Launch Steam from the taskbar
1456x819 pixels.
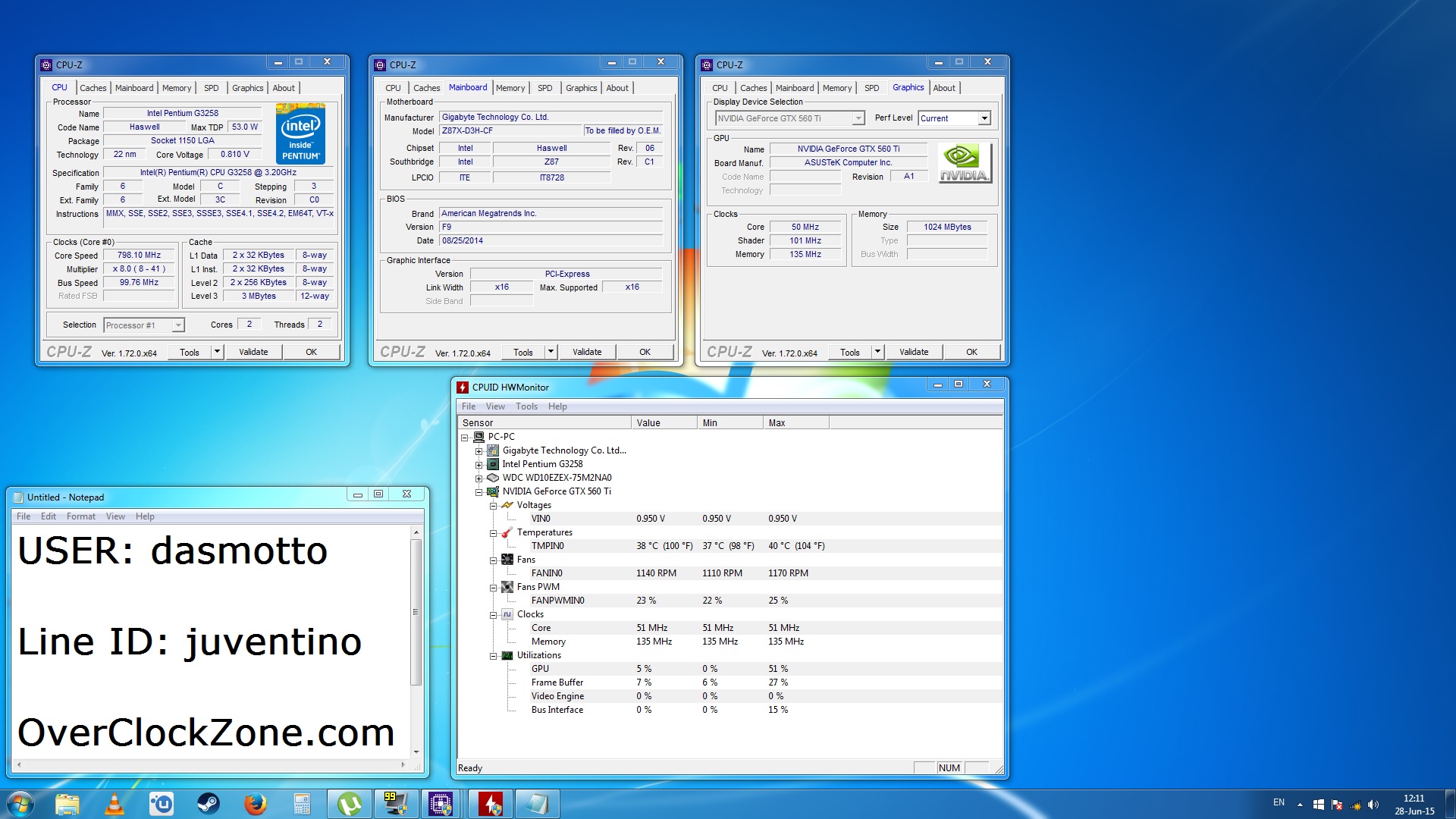(208, 804)
